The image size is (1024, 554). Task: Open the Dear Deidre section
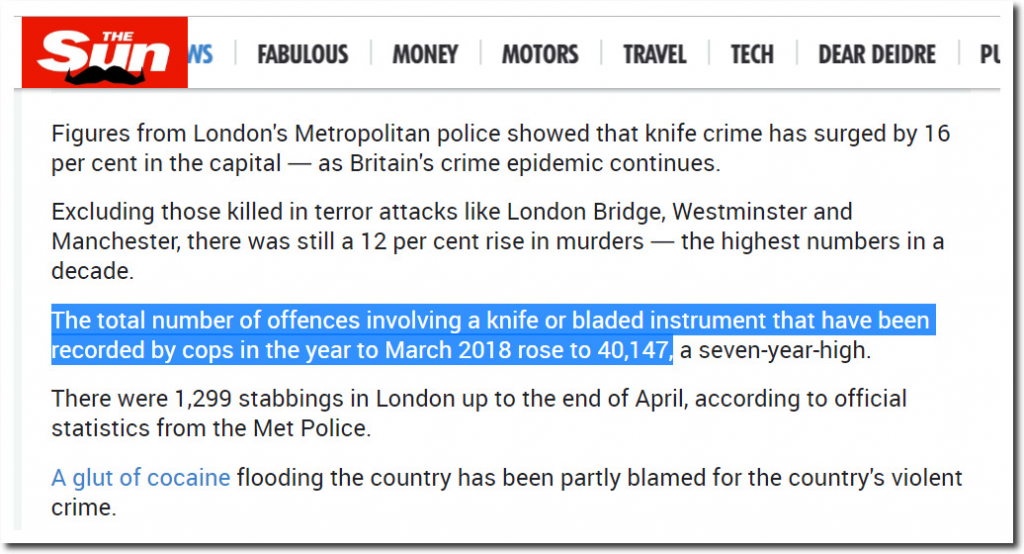click(x=878, y=53)
